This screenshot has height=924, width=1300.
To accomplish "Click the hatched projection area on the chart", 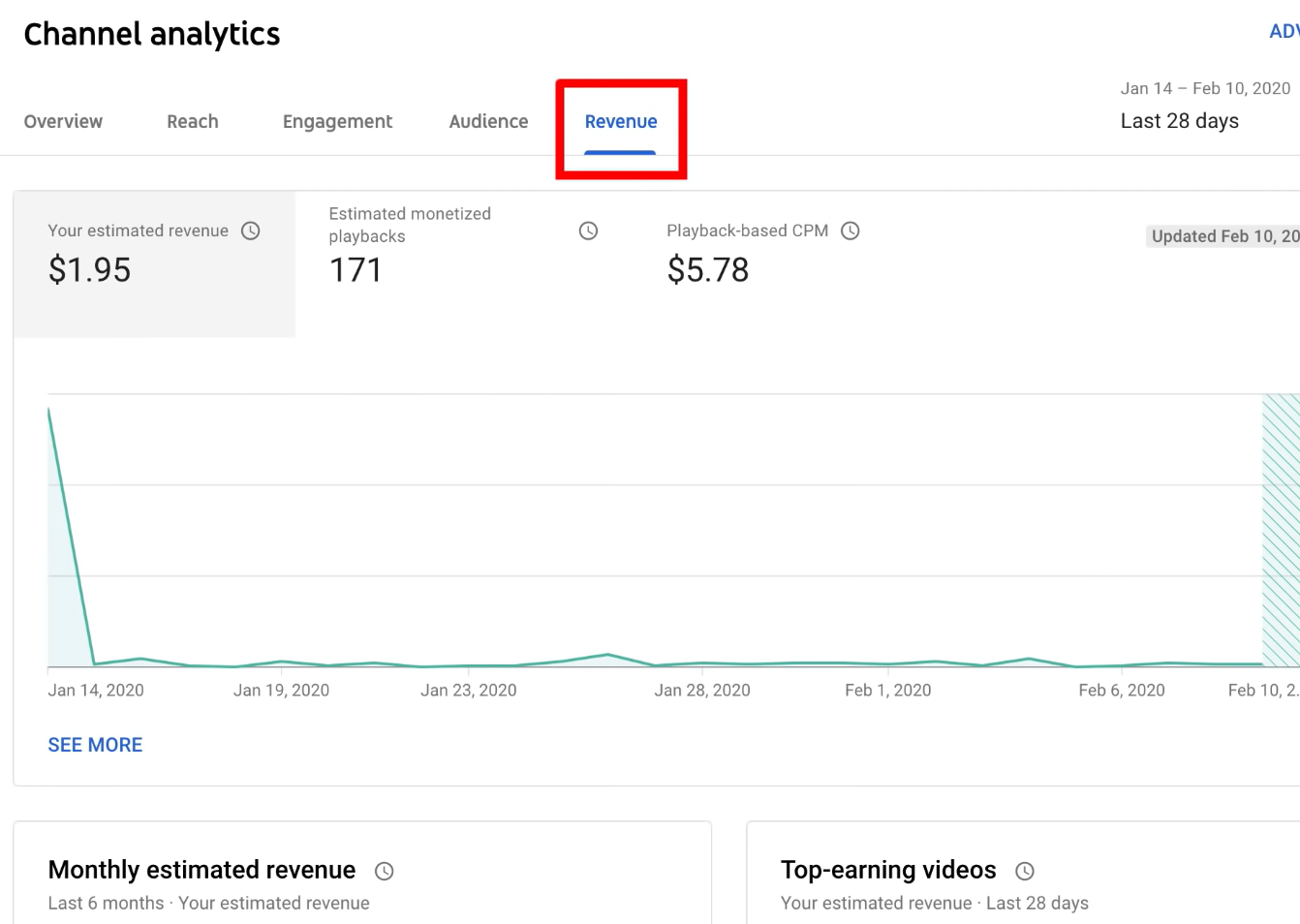I will (1279, 533).
